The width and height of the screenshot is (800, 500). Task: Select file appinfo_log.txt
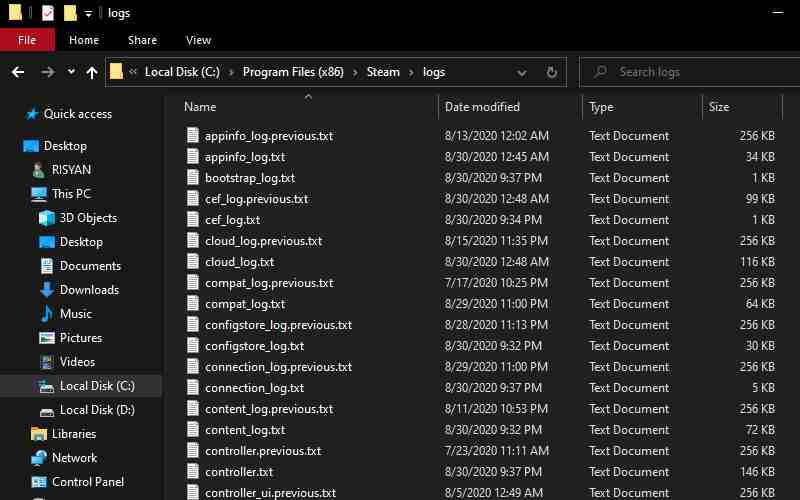[x=245, y=157]
